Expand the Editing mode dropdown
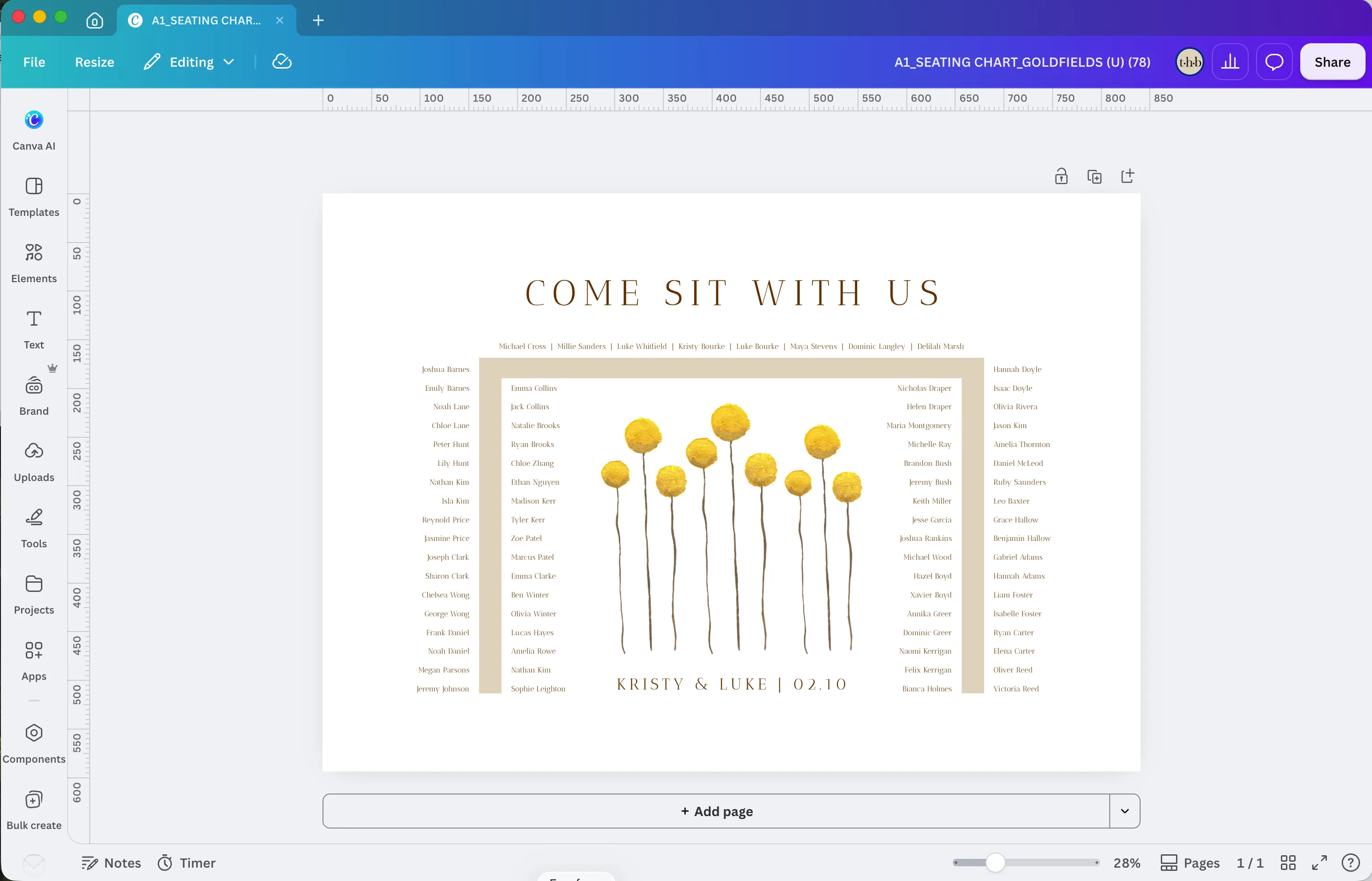1372x881 pixels. (x=189, y=62)
